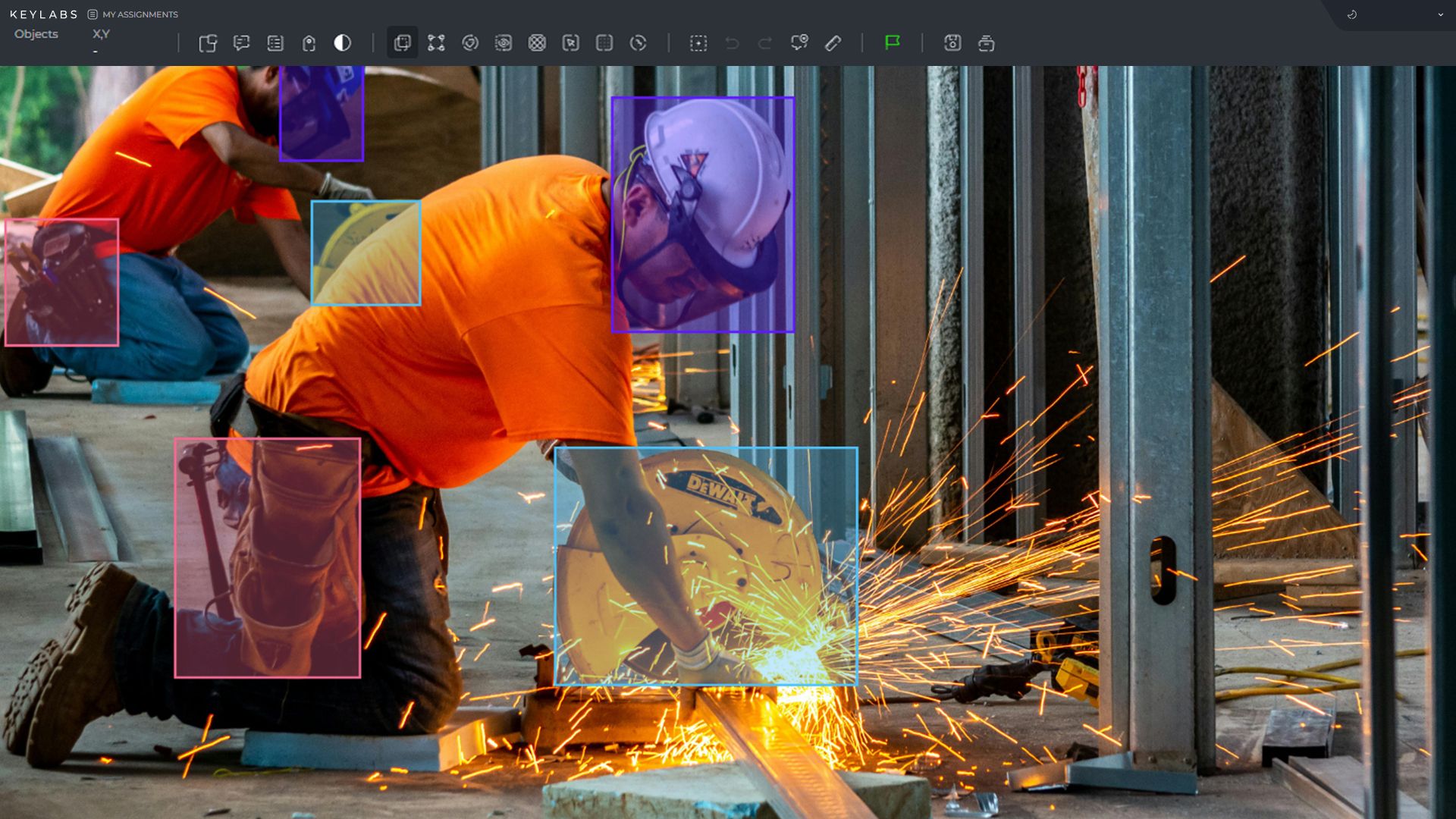This screenshot has width=1456, height=819.
Task: Open the print export tool
Action: pyautogui.click(x=987, y=43)
